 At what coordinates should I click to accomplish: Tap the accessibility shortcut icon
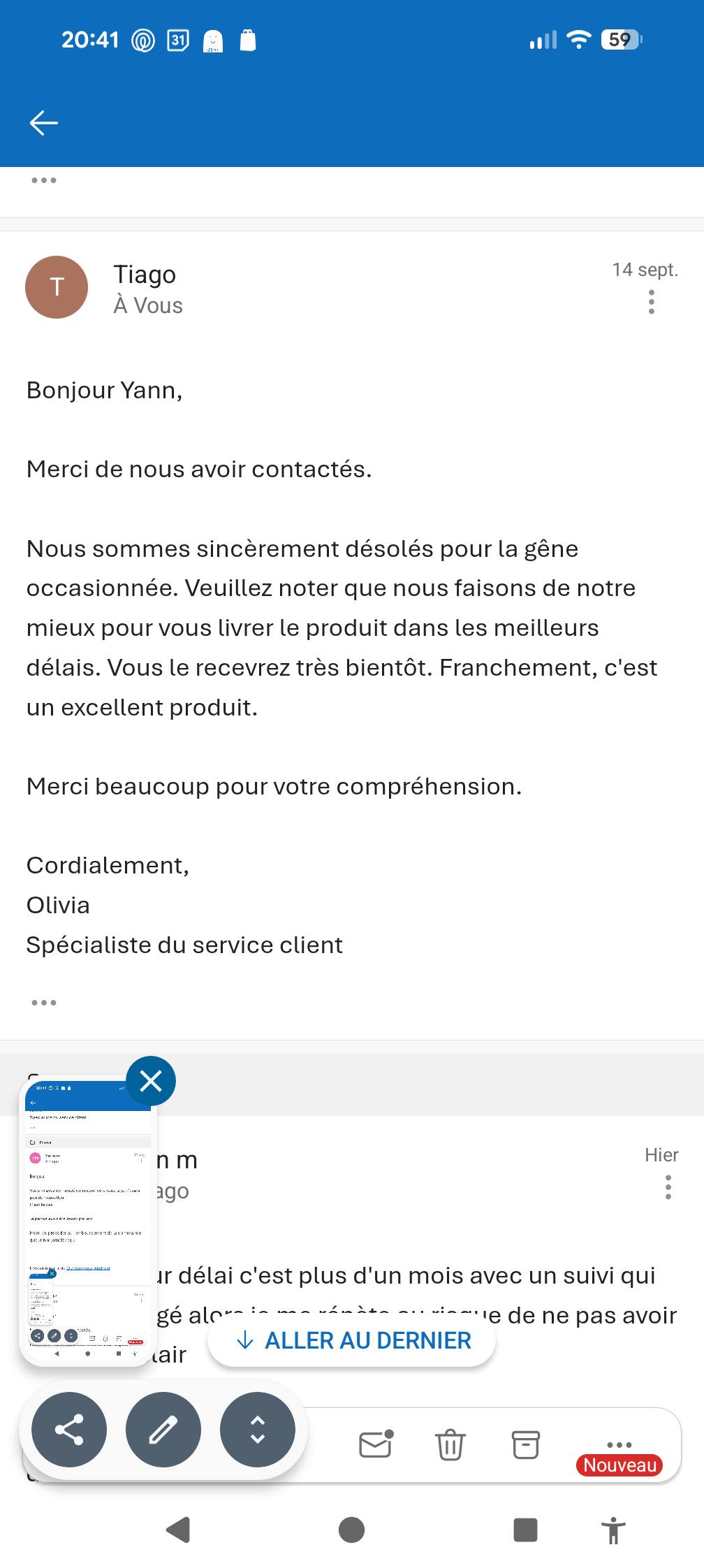[x=614, y=1530]
